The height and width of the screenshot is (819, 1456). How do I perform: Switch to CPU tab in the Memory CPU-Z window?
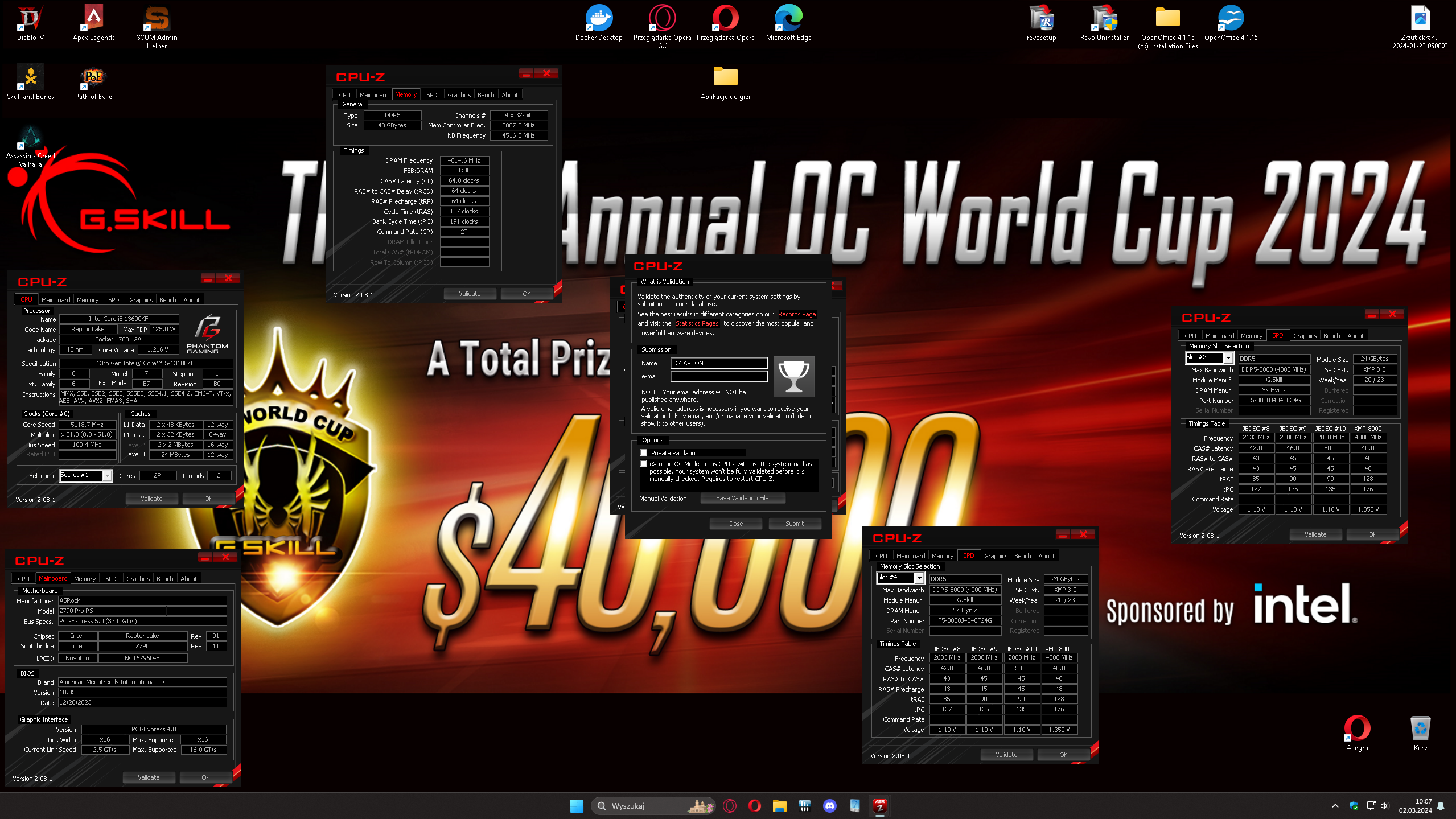point(344,95)
